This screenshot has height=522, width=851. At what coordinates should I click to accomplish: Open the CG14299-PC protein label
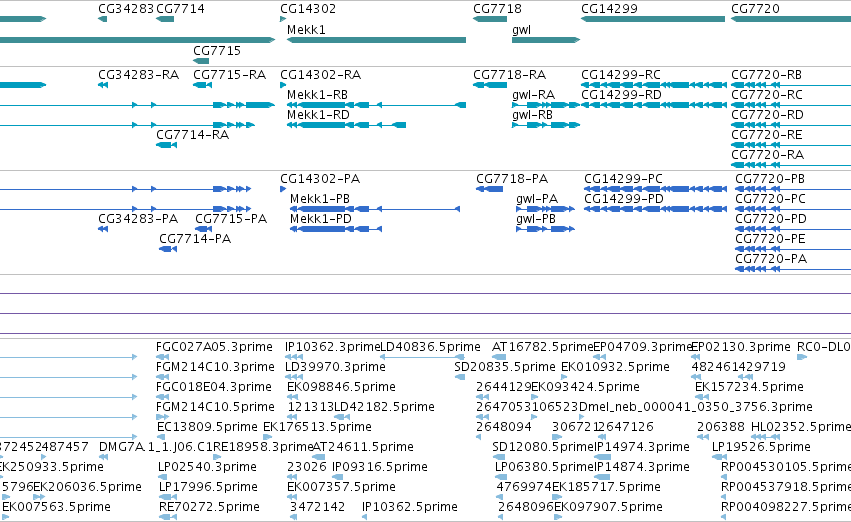pos(624,179)
